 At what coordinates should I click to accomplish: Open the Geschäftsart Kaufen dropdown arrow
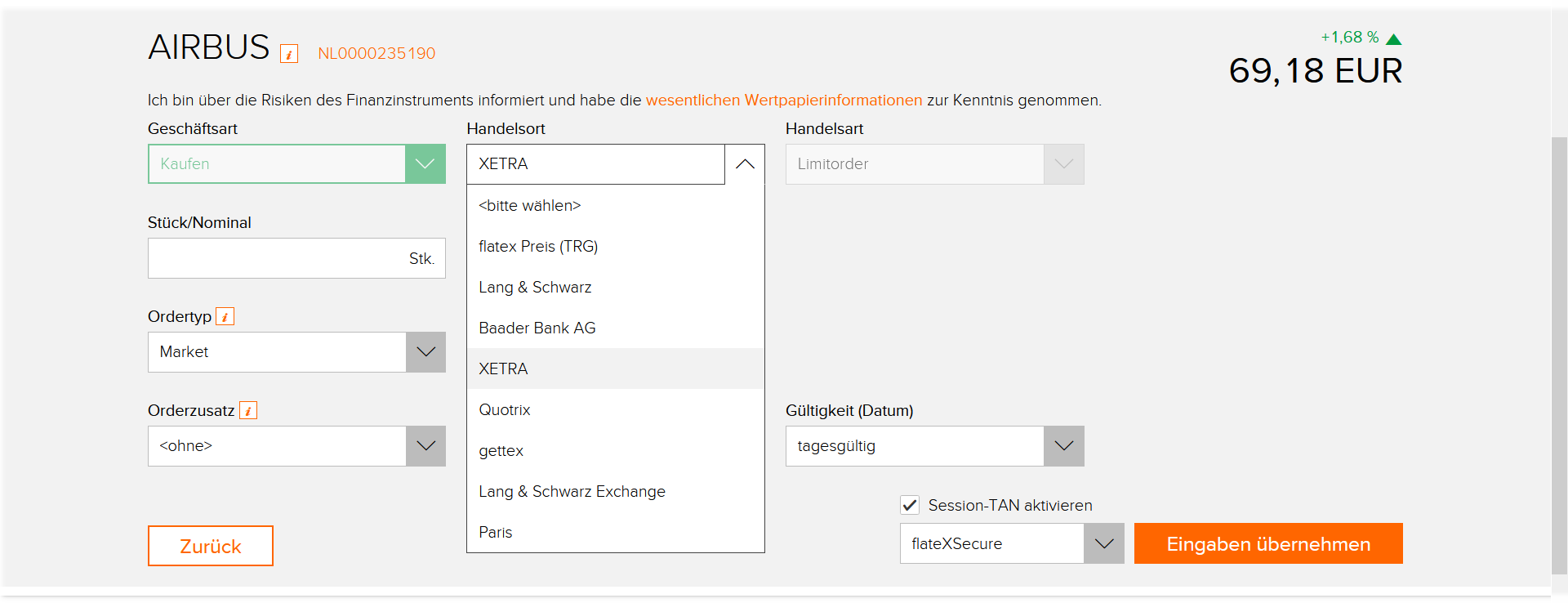click(425, 164)
